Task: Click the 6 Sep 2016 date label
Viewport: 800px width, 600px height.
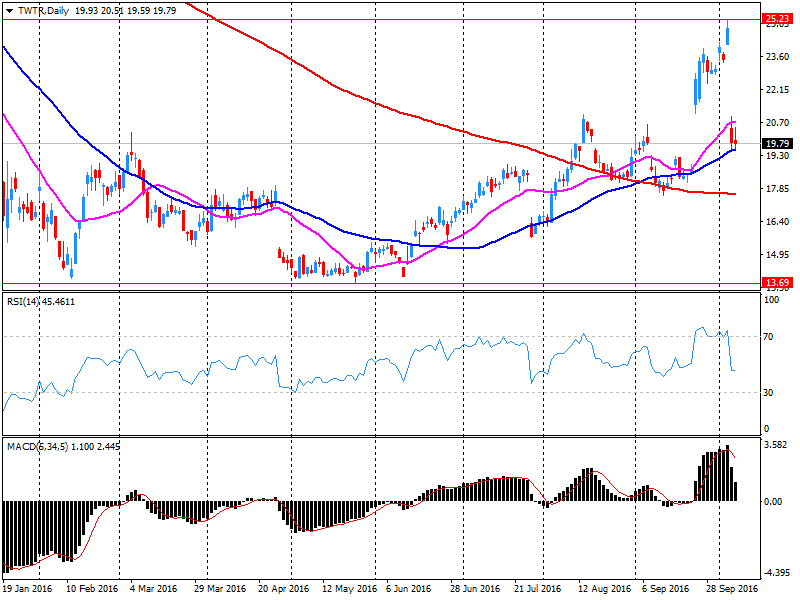Action: point(666,588)
